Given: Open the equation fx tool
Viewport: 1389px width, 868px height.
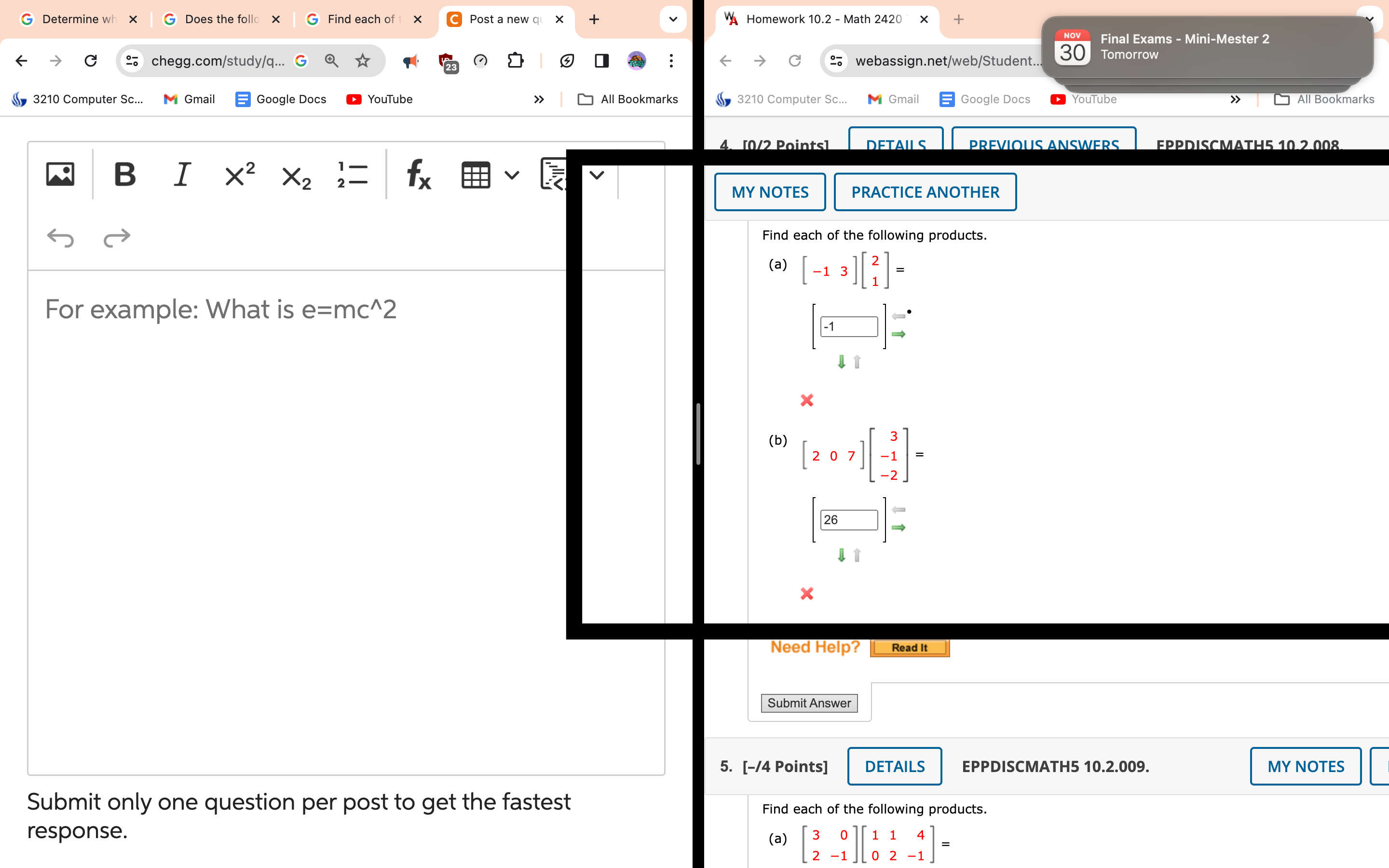Looking at the screenshot, I should pos(419,175).
